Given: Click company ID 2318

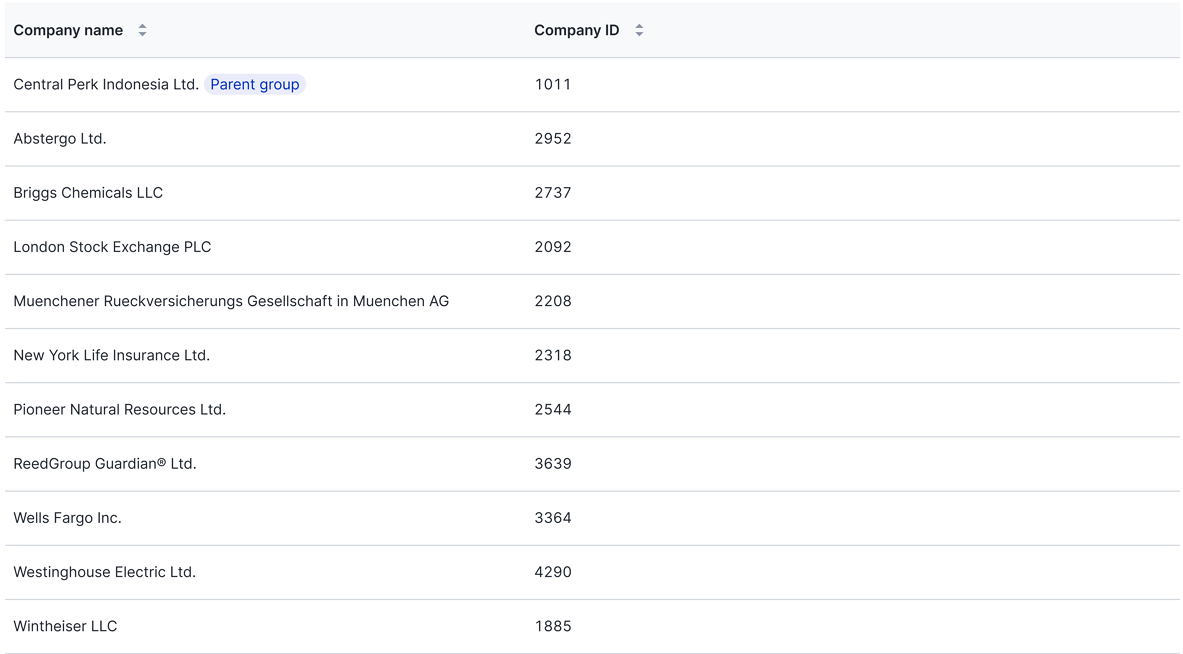Looking at the screenshot, I should tap(553, 355).
